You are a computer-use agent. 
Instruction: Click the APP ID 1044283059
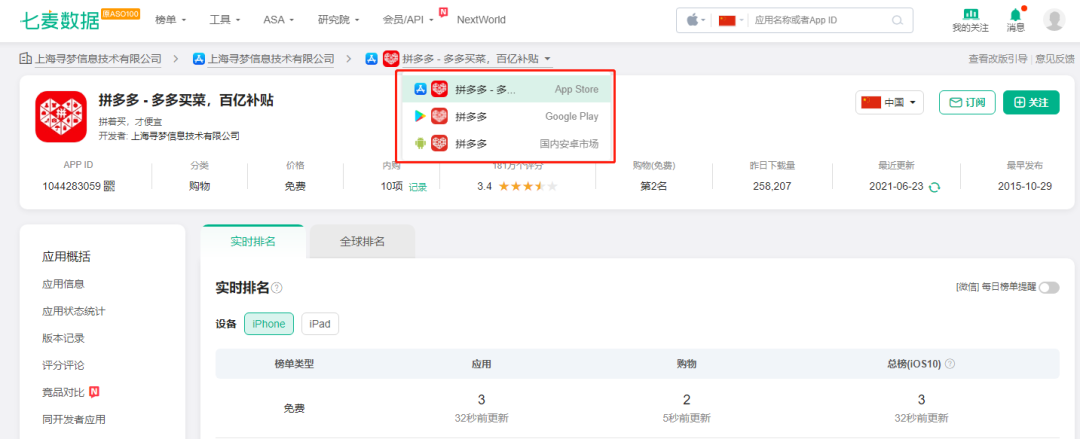(72, 186)
